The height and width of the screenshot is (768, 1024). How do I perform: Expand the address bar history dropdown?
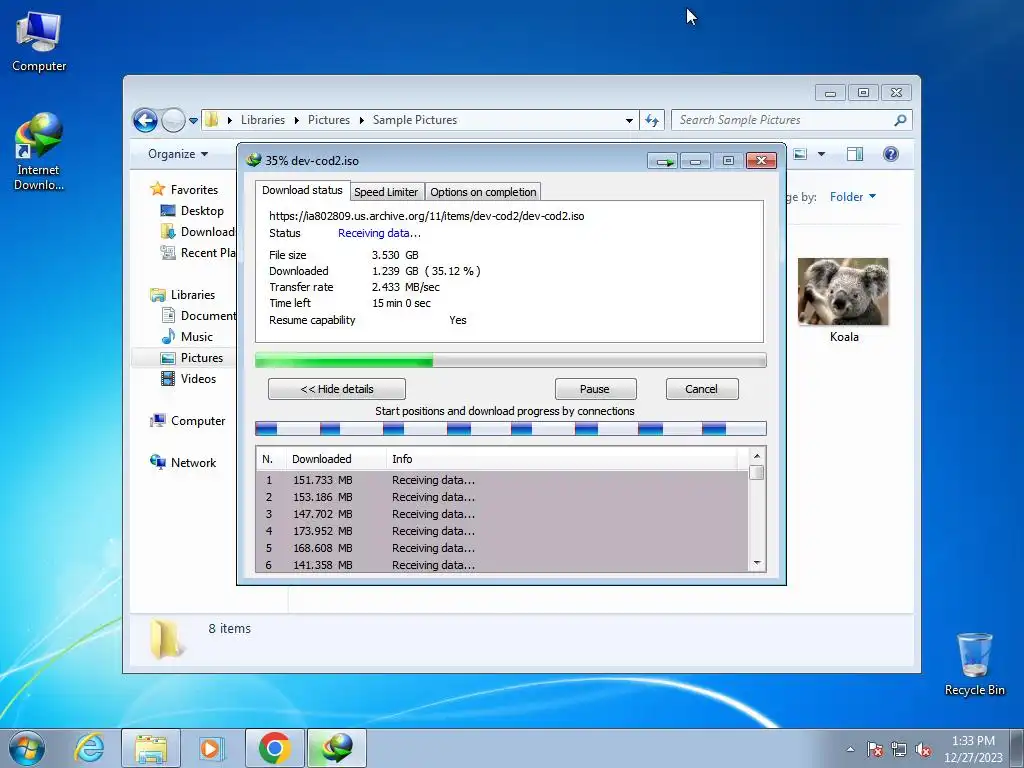pyautogui.click(x=629, y=120)
